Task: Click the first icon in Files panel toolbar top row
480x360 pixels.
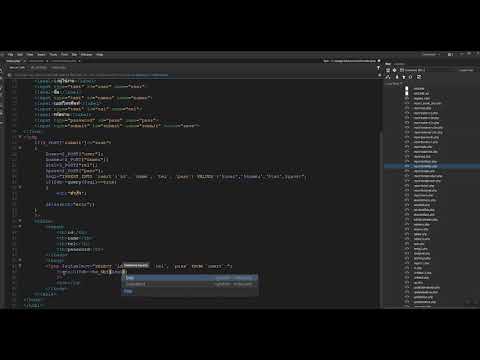Action: [388, 70]
